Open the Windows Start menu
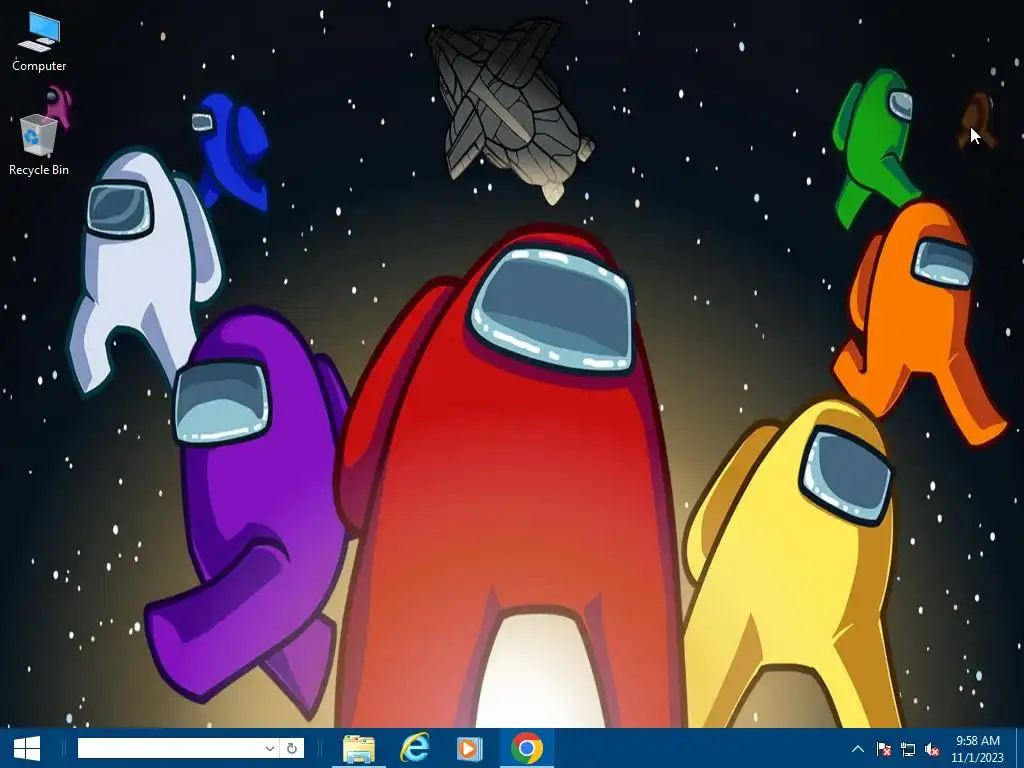 click(26, 748)
